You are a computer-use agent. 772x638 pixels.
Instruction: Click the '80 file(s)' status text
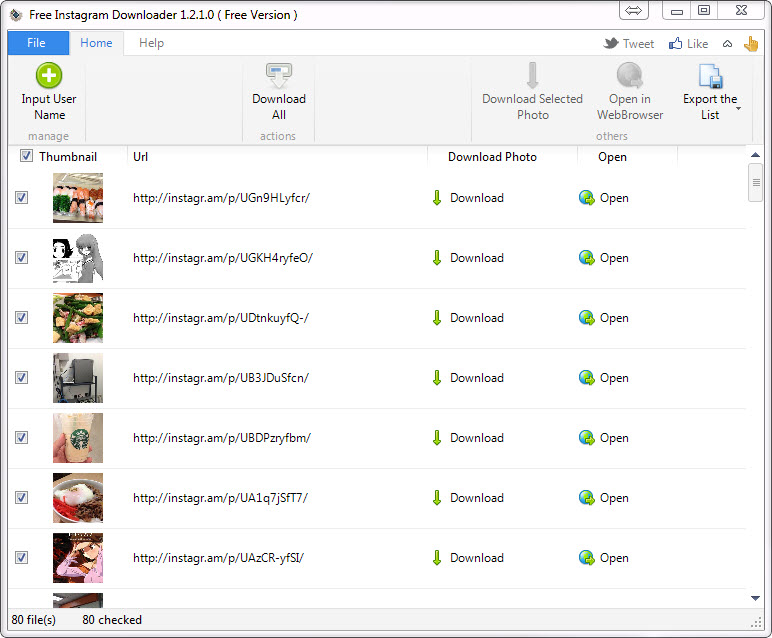[33, 620]
